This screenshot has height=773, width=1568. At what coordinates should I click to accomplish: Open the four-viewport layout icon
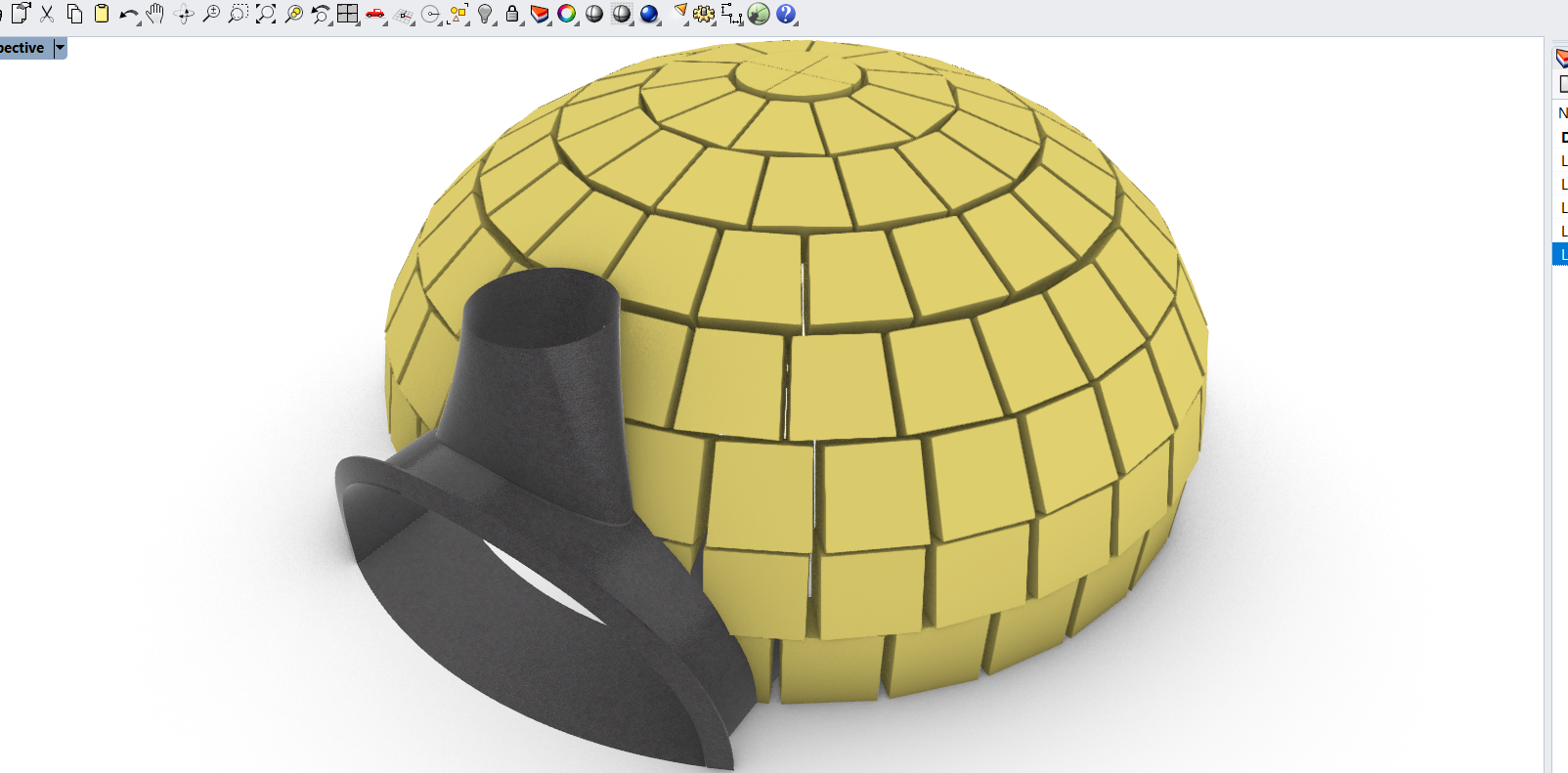[347, 14]
